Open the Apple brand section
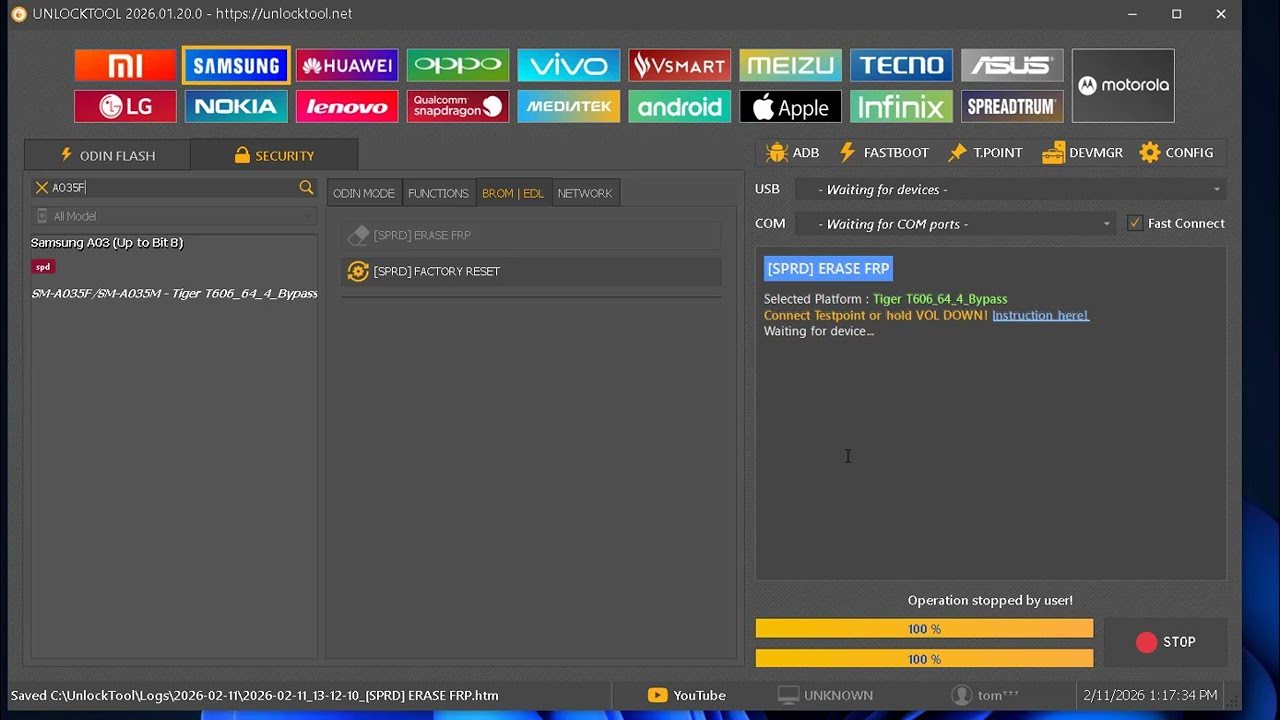 (x=791, y=106)
